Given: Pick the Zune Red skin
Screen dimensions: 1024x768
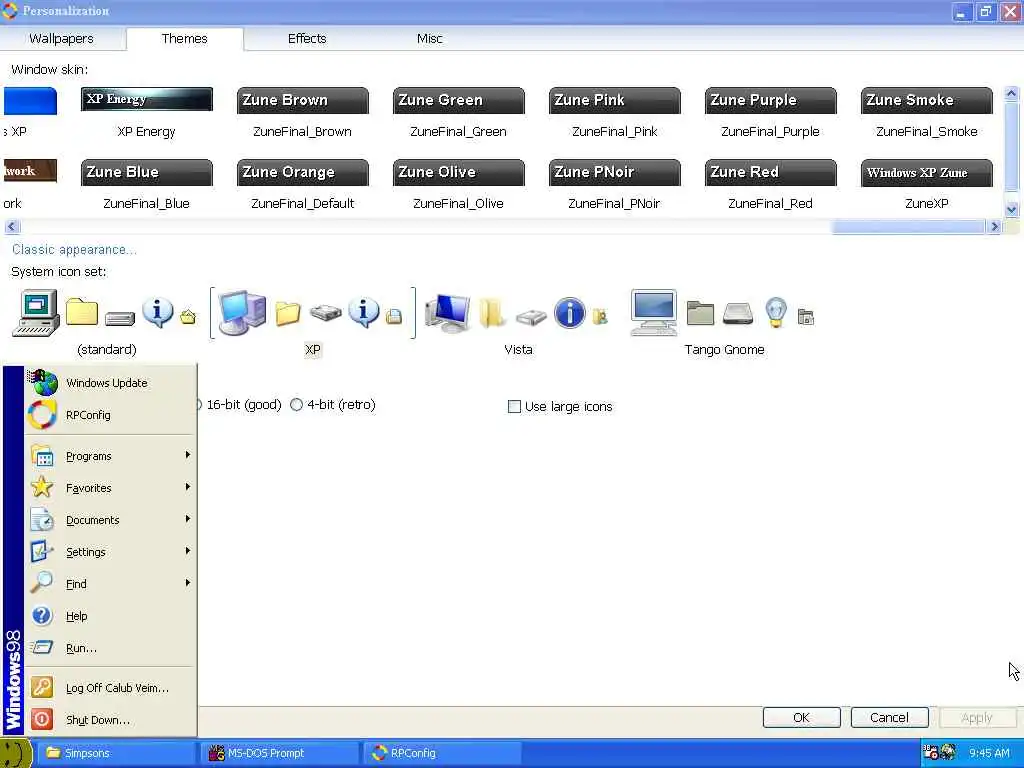Looking at the screenshot, I should pos(771,172).
